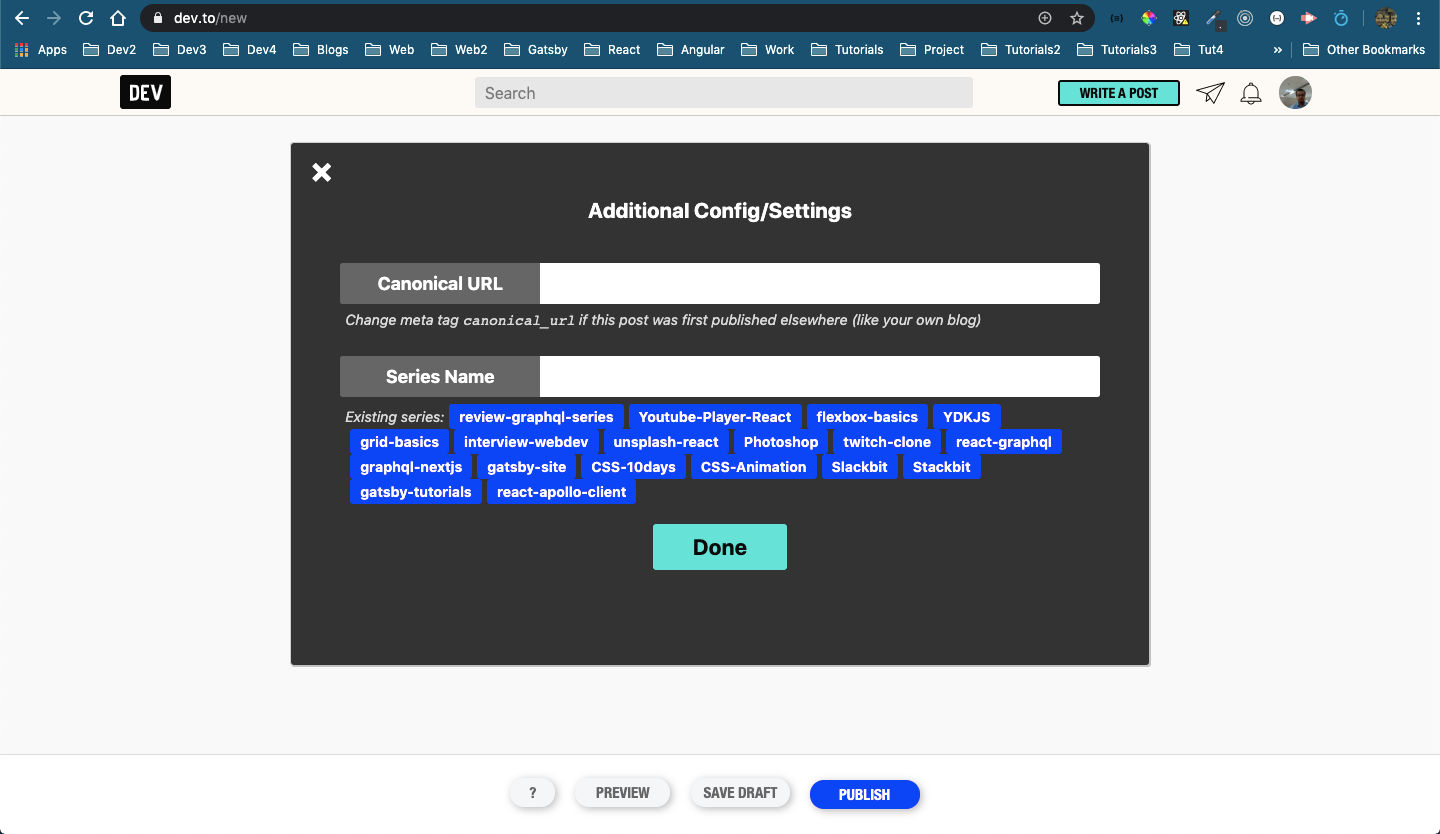
Task: Go back in browser history
Action: (22, 18)
